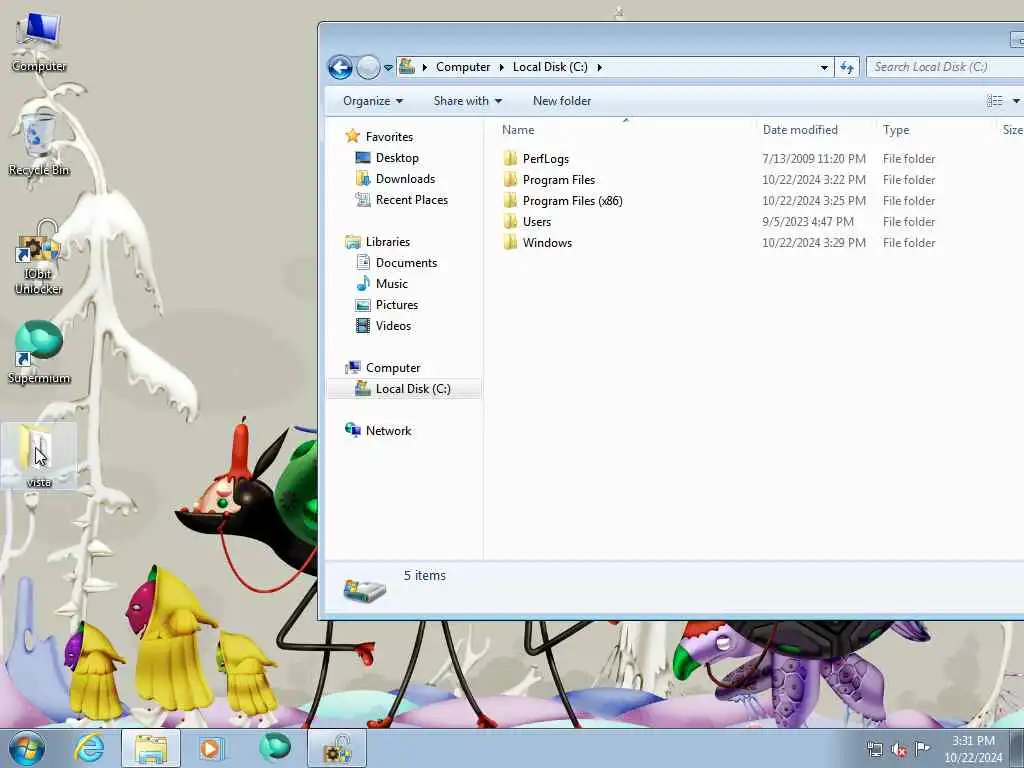Viewport: 1024px width, 768px height.
Task: Select Local Disk (C:) in navigation pane
Action: (x=404, y=389)
